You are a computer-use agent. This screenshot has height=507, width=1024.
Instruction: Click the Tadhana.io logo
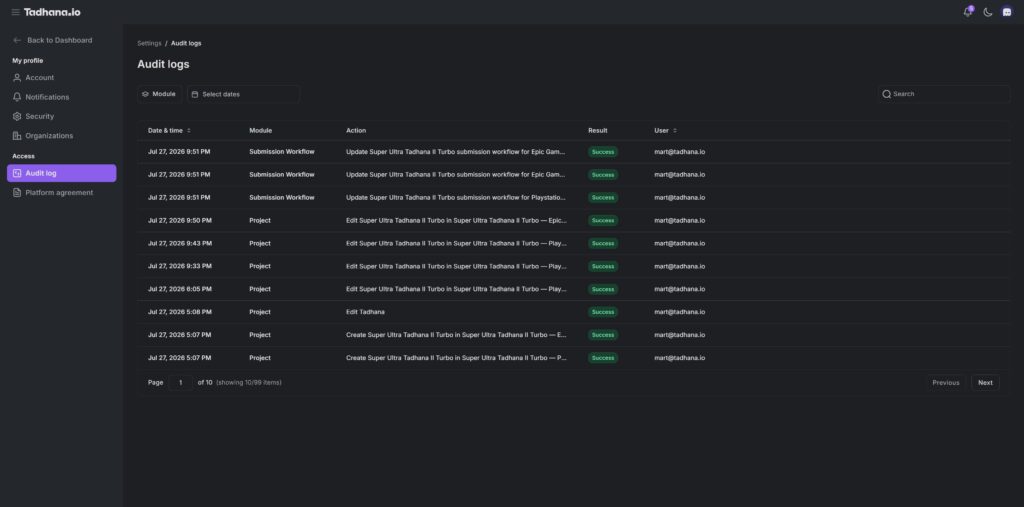52,12
